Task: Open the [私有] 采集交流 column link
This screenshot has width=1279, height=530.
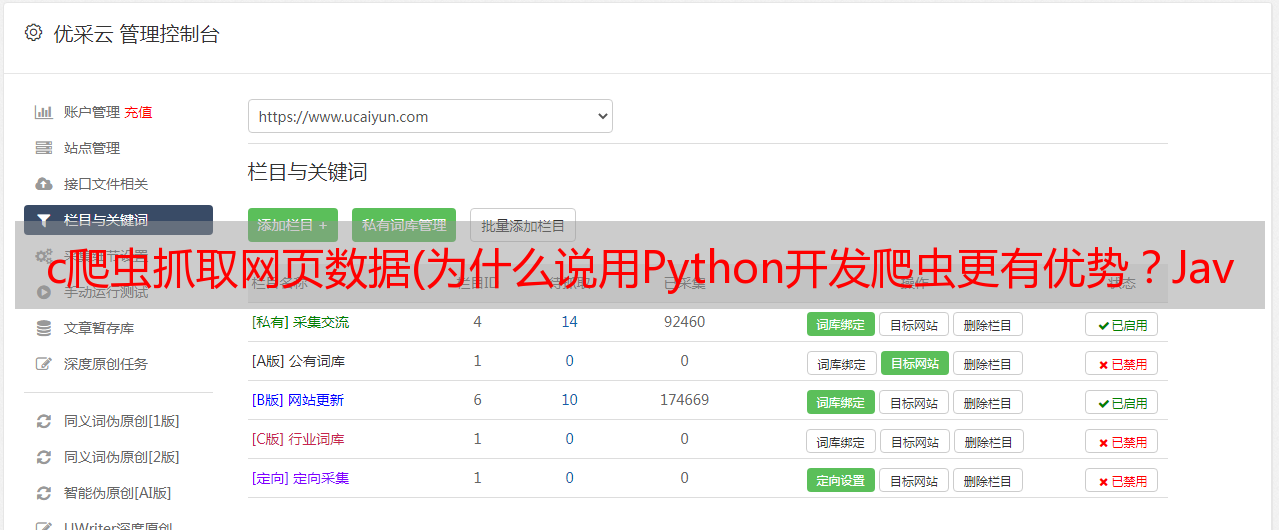Action: tap(301, 322)
